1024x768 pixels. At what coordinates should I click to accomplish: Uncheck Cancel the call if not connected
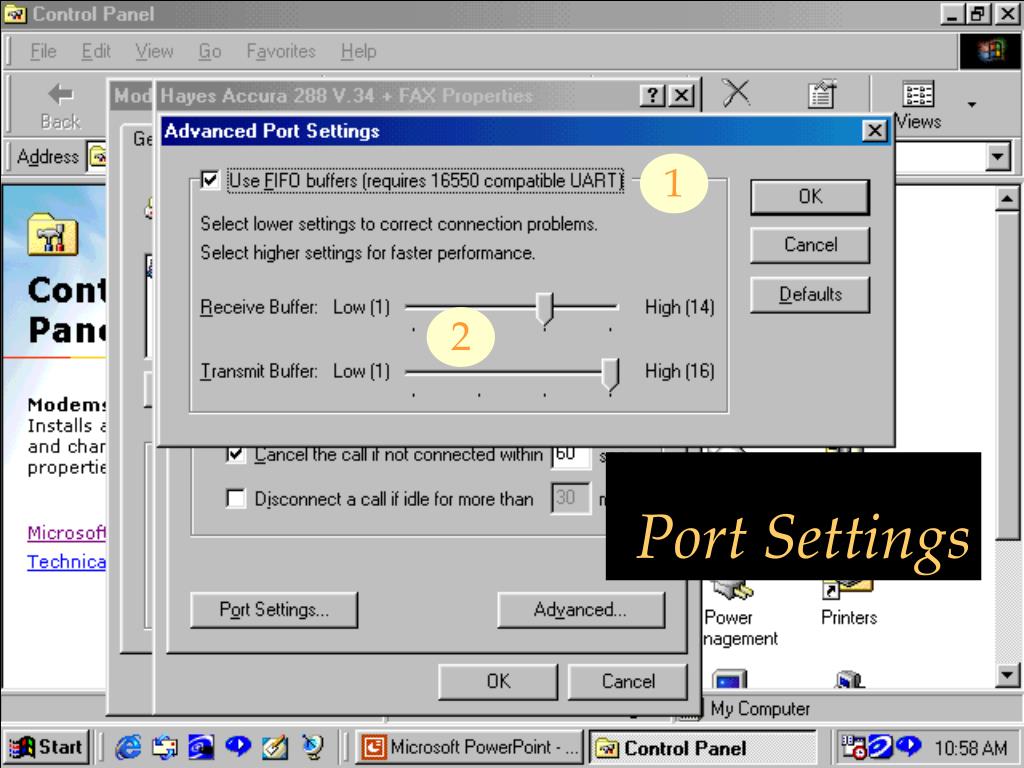coord(235,454)
